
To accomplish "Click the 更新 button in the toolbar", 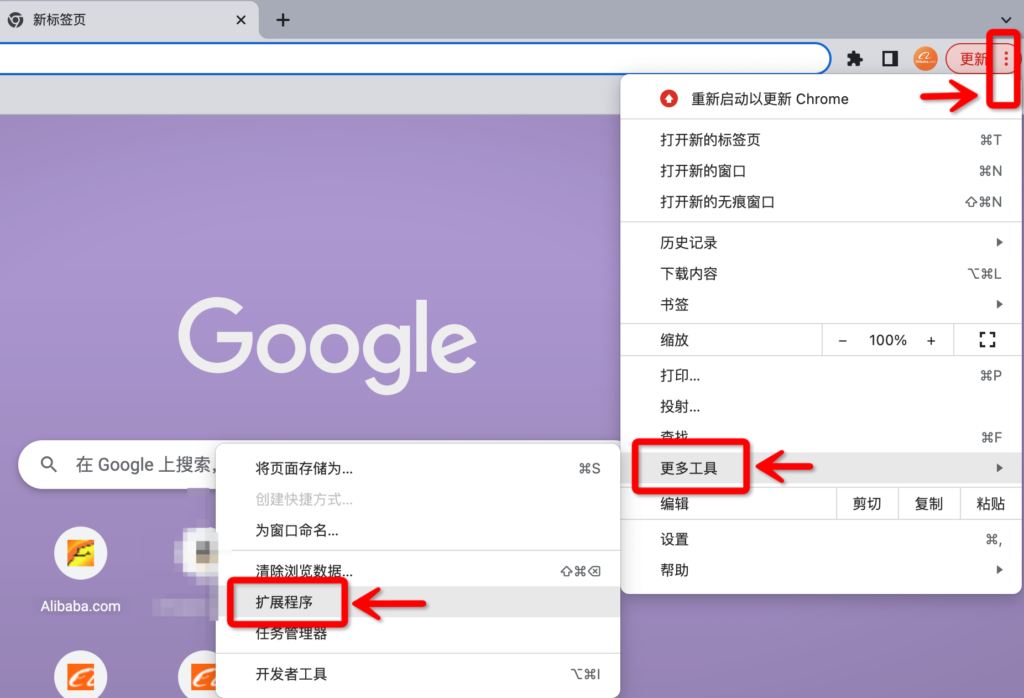I will 972,59.
